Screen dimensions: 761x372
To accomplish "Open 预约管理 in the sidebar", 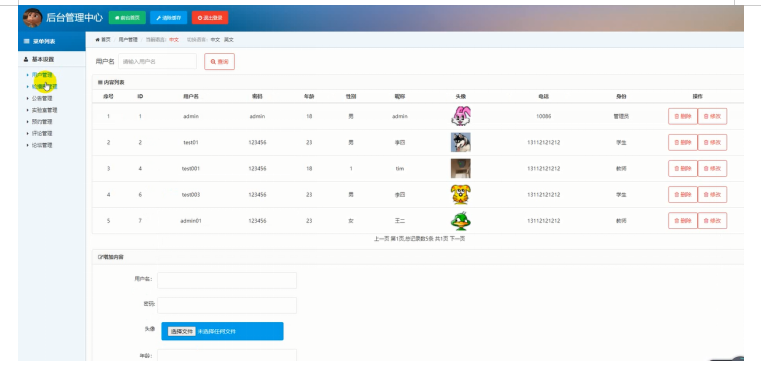I will (42, 122).
